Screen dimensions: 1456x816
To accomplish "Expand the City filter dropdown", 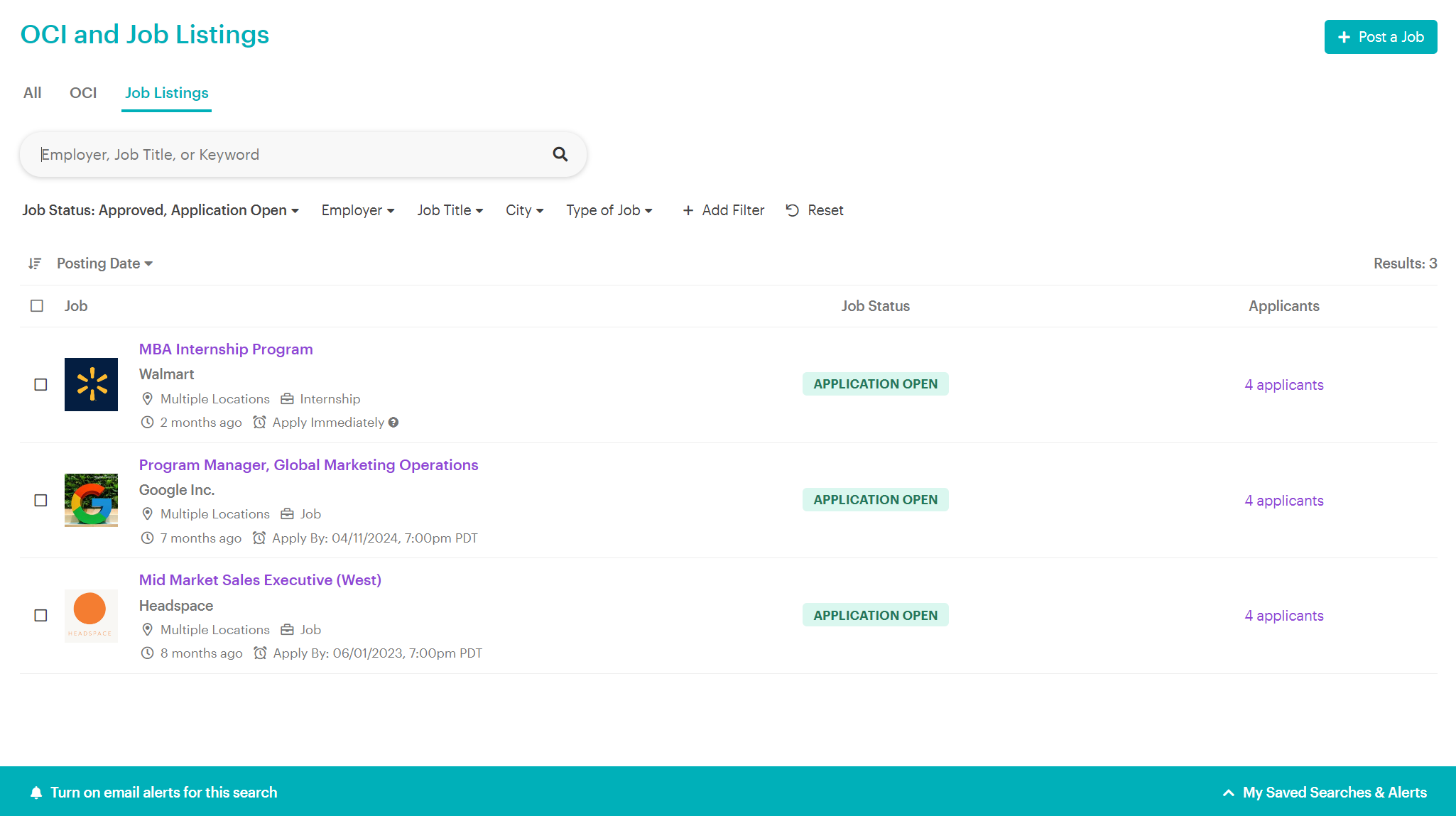I will tap(525, 210).
